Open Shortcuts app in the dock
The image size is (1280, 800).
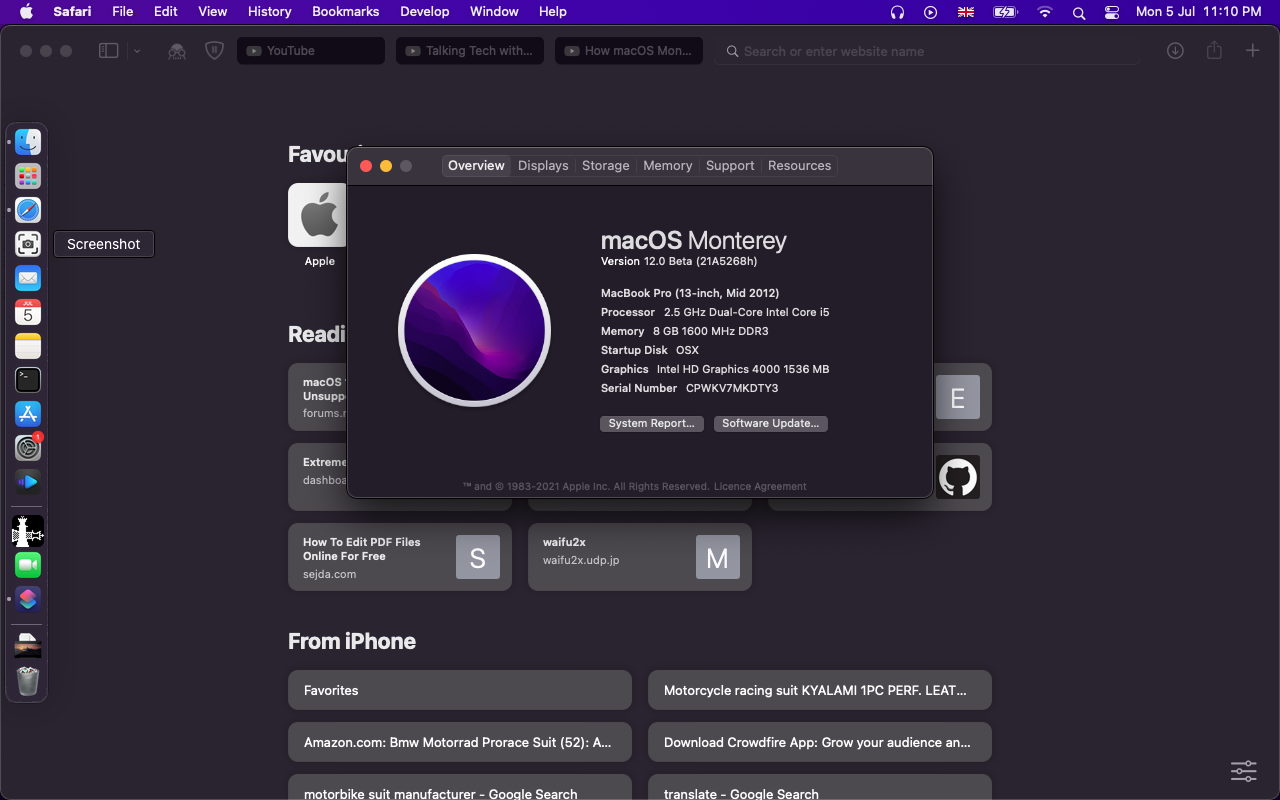pyautogui.click(x=28, y=599)
